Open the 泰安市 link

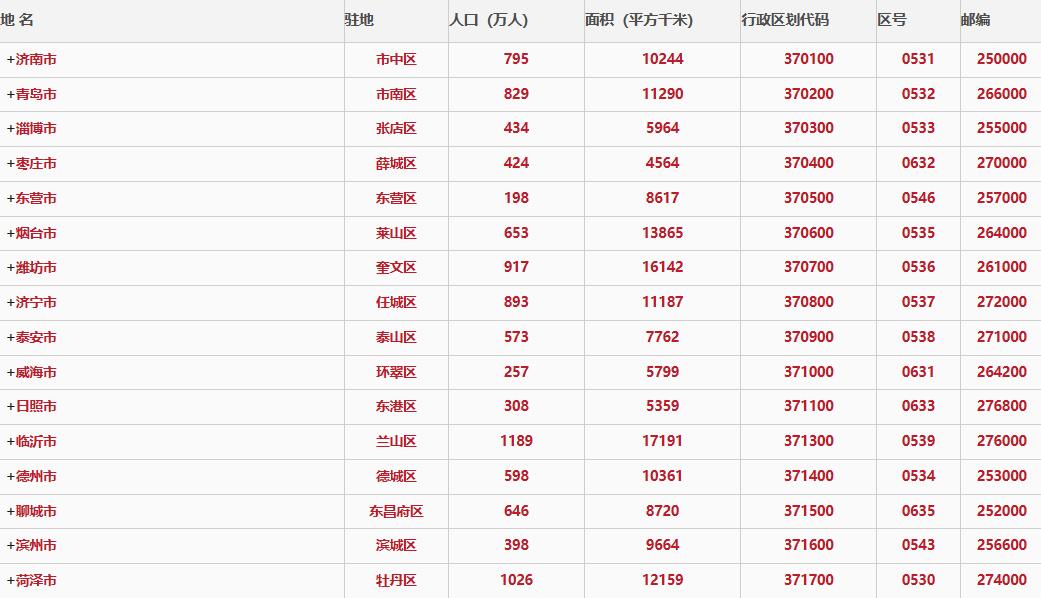[x=31, y=338]
